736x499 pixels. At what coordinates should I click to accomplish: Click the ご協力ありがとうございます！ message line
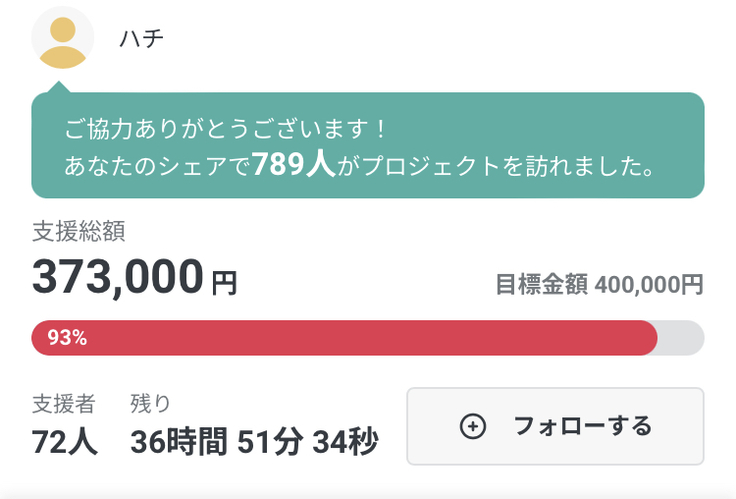225,129
